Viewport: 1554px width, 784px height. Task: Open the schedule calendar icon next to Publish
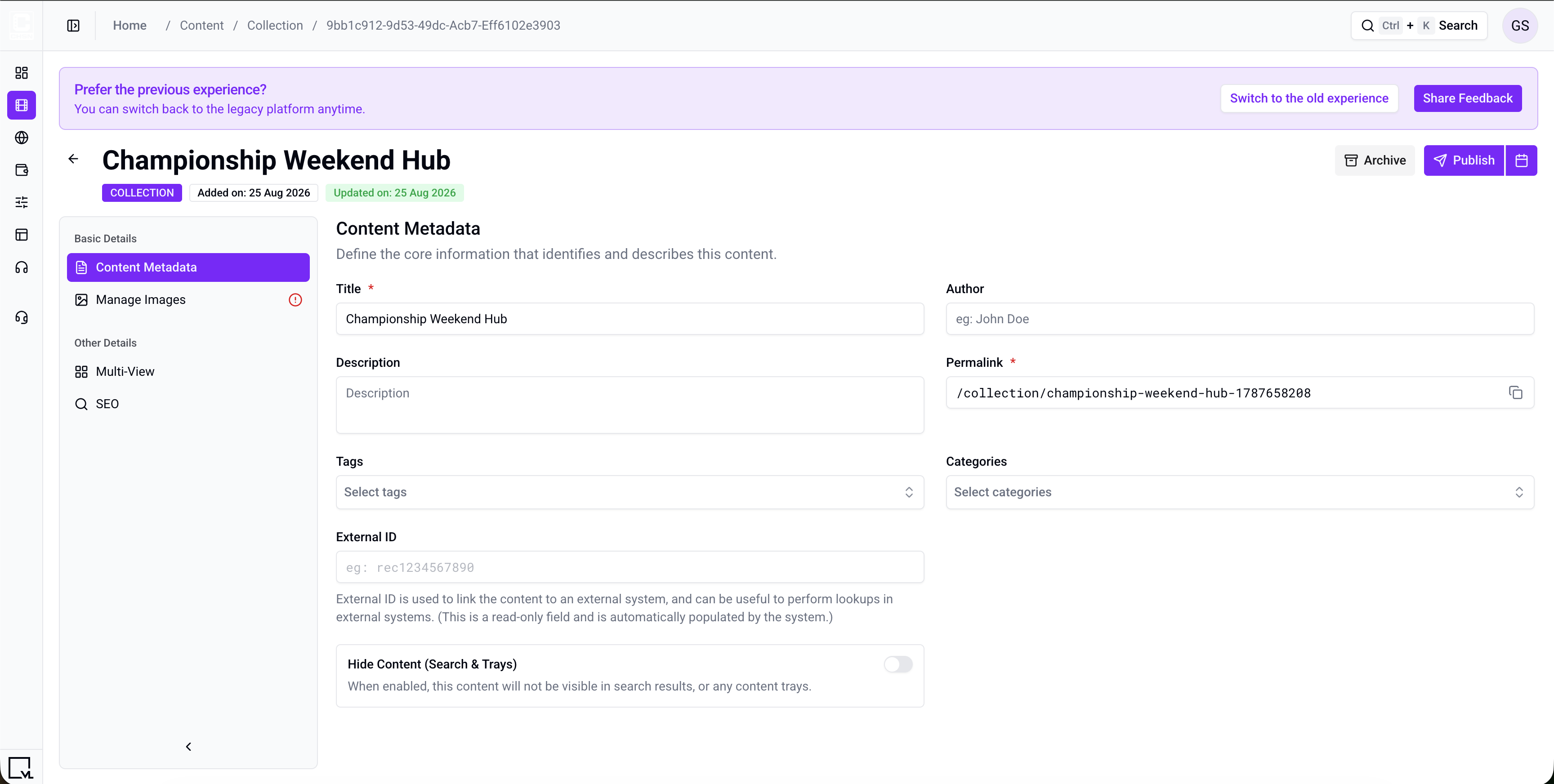(1521, 160)
